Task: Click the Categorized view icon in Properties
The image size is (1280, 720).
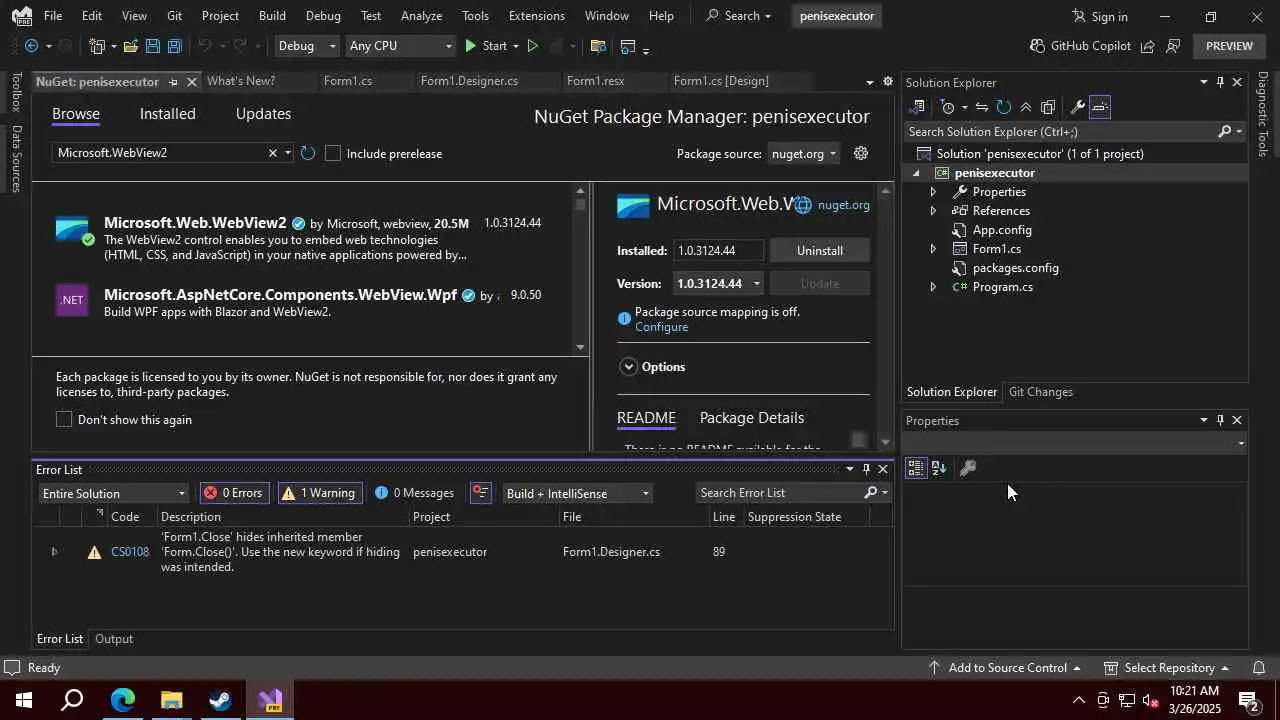Action: pos(916,468)
